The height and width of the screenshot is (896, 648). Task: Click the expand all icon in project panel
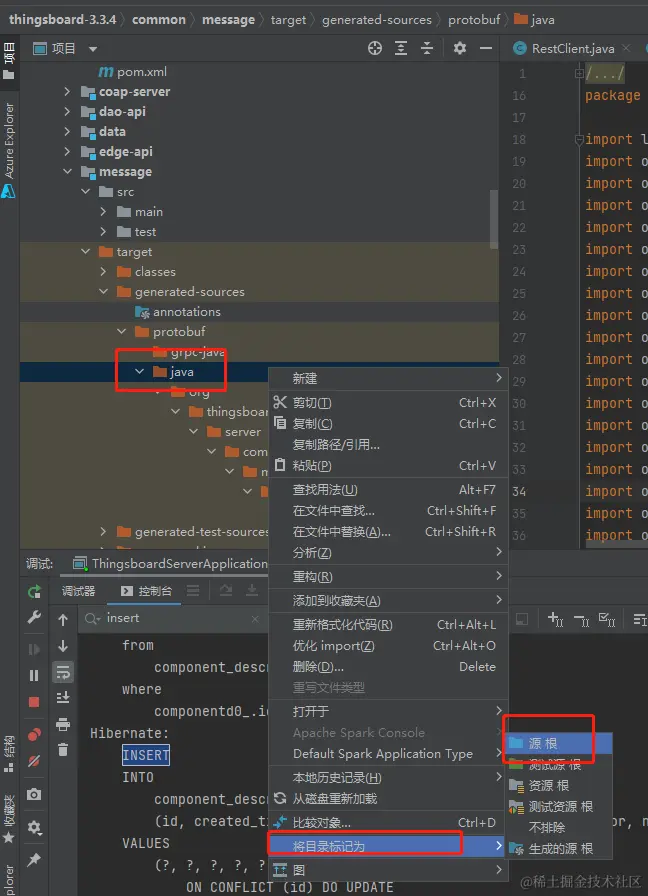click(x=401, y=49)
